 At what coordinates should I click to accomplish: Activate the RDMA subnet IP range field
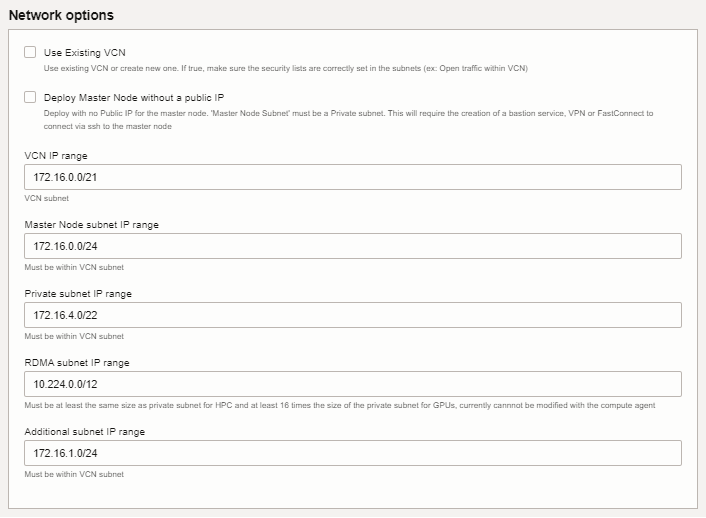pos(353,384)
